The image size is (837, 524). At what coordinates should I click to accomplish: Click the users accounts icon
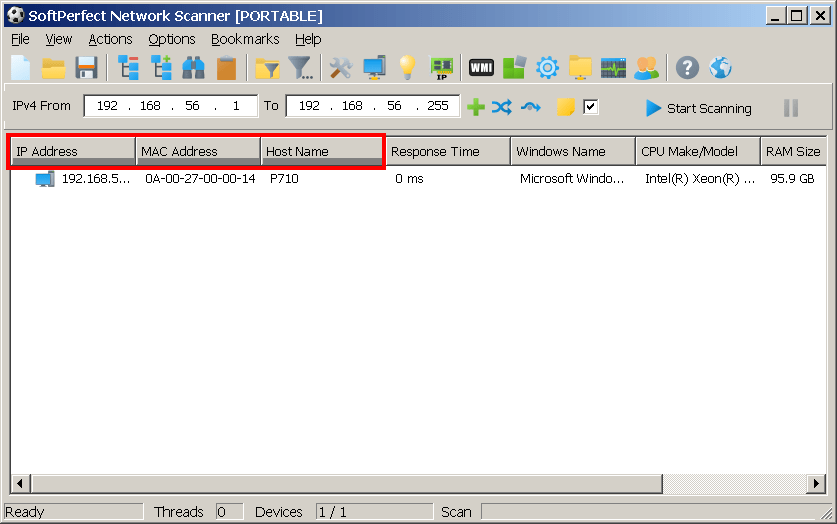tap(646, 68)
